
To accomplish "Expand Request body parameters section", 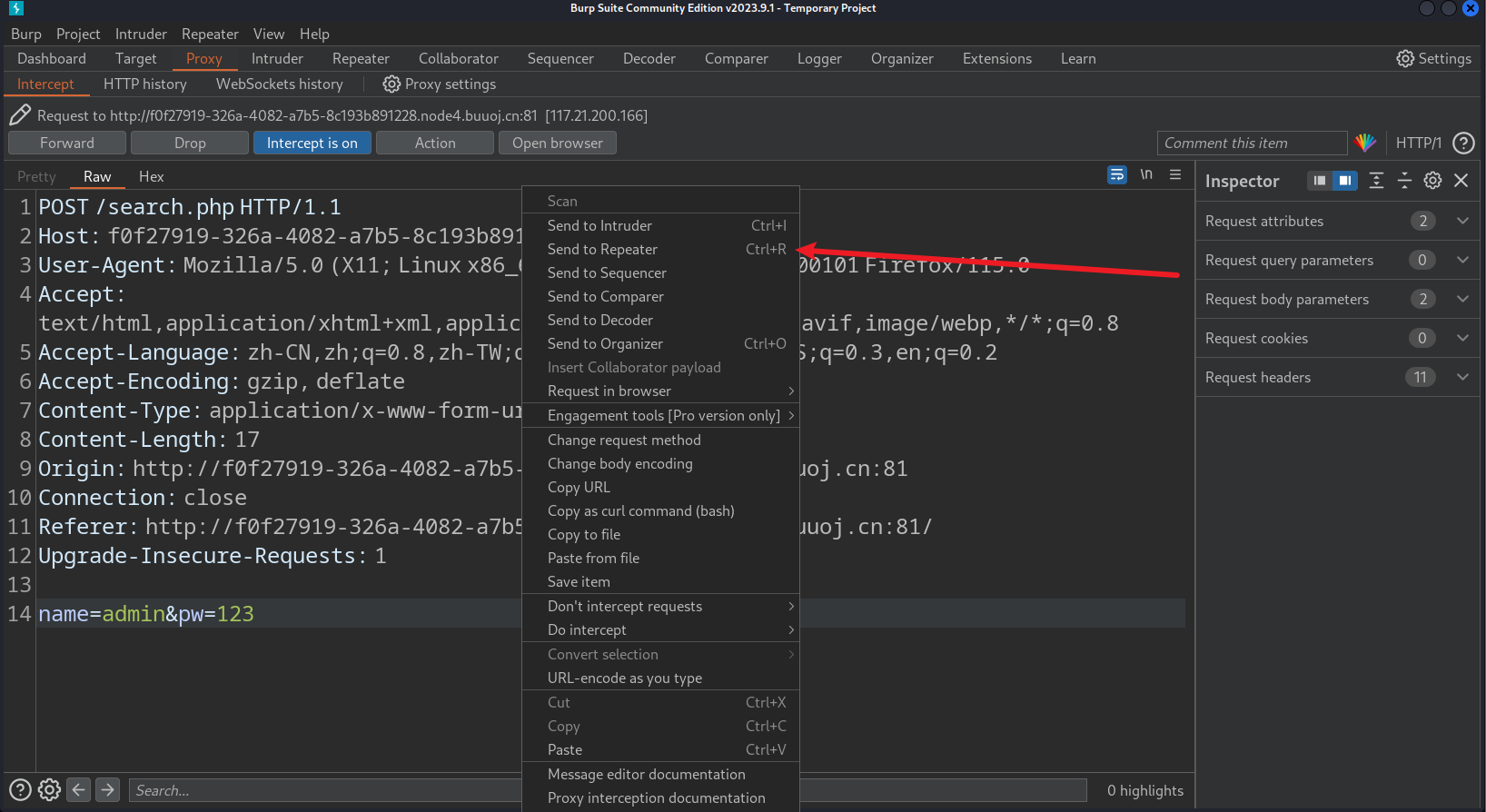I will [1337, 299].
